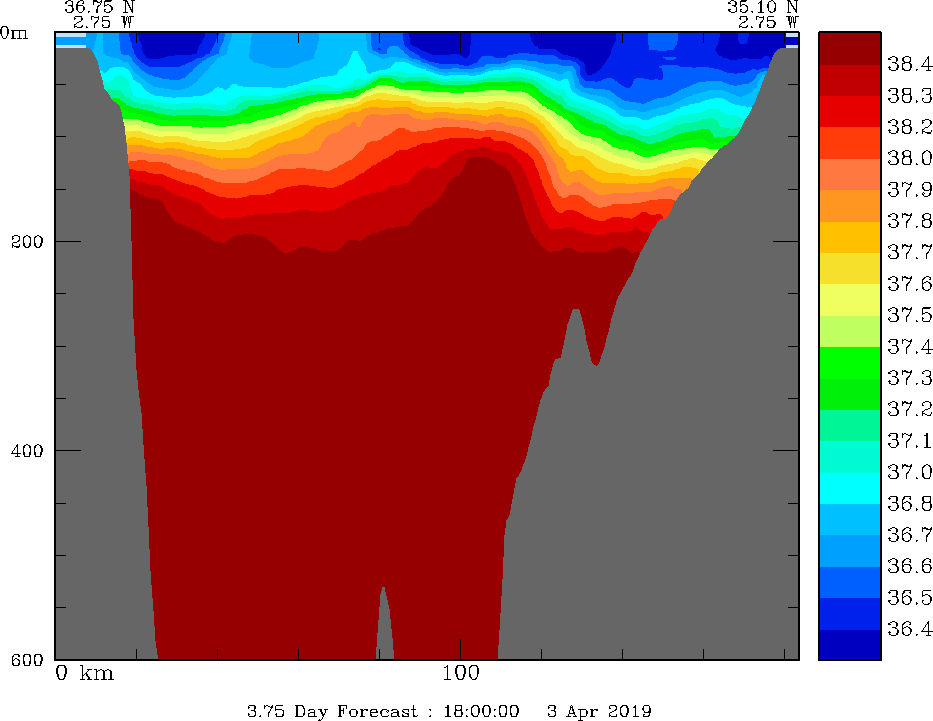Image resolution: width=933 pixels, height=721 pixels.
Task: Click the '0 km' distance axis label
Action: pyautogui.click(x=84, y=673)
